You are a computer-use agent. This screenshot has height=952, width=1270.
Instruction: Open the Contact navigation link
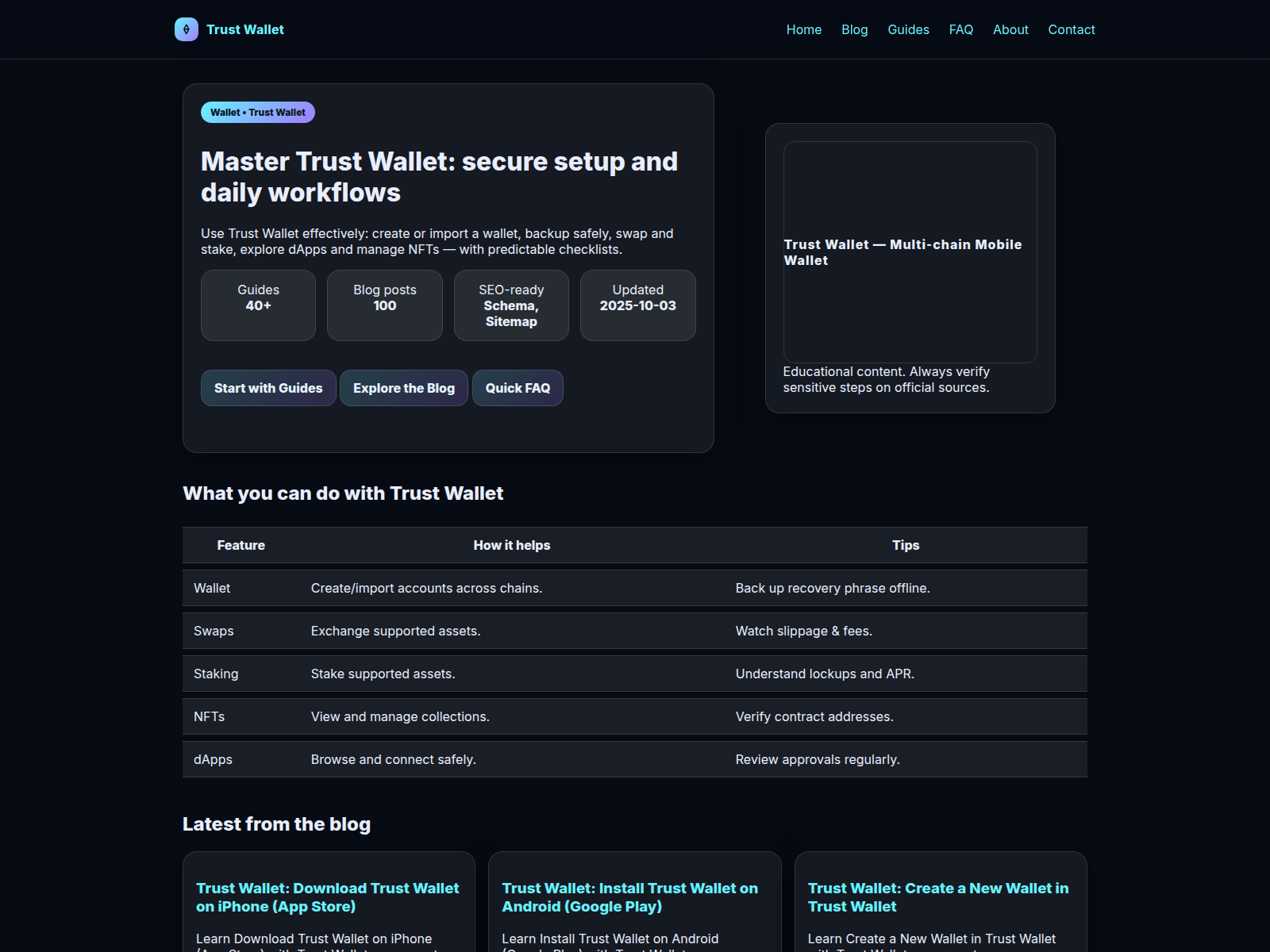tap(1072, 29)
